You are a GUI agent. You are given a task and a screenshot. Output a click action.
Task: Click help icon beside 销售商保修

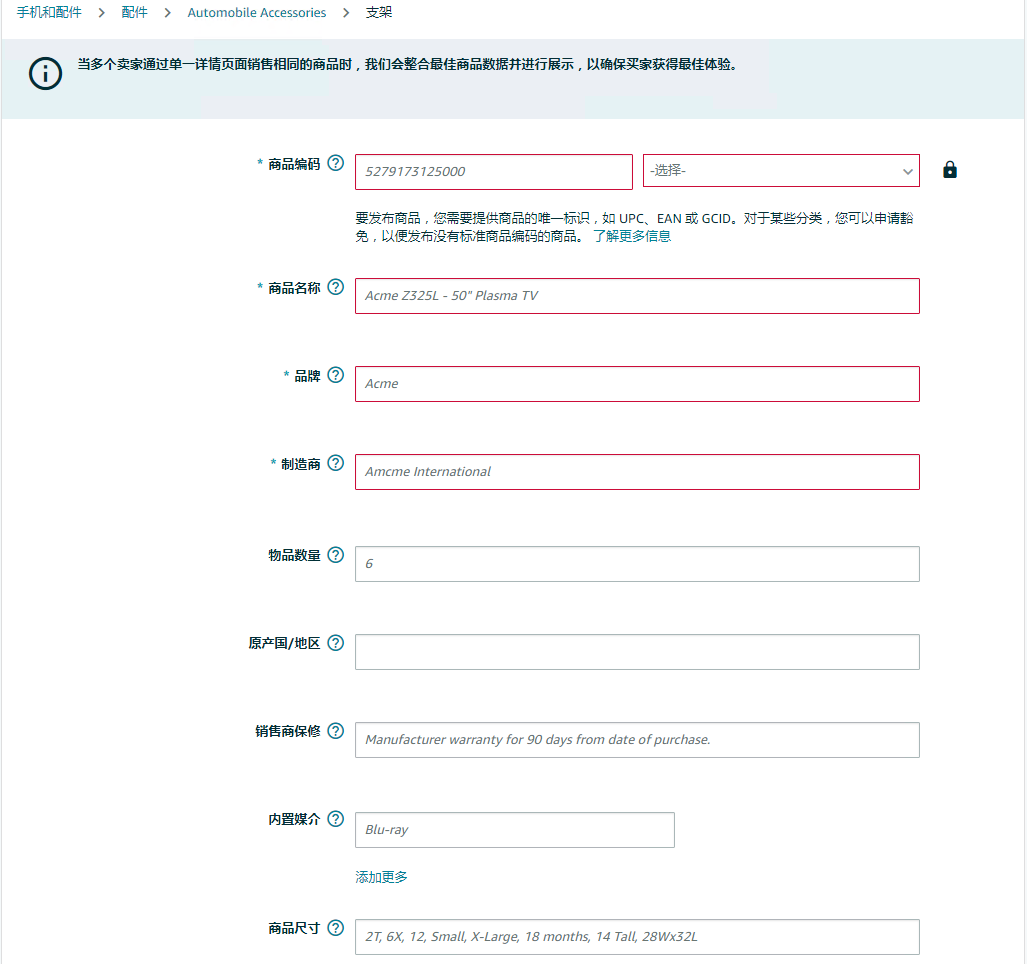(335, 730)
